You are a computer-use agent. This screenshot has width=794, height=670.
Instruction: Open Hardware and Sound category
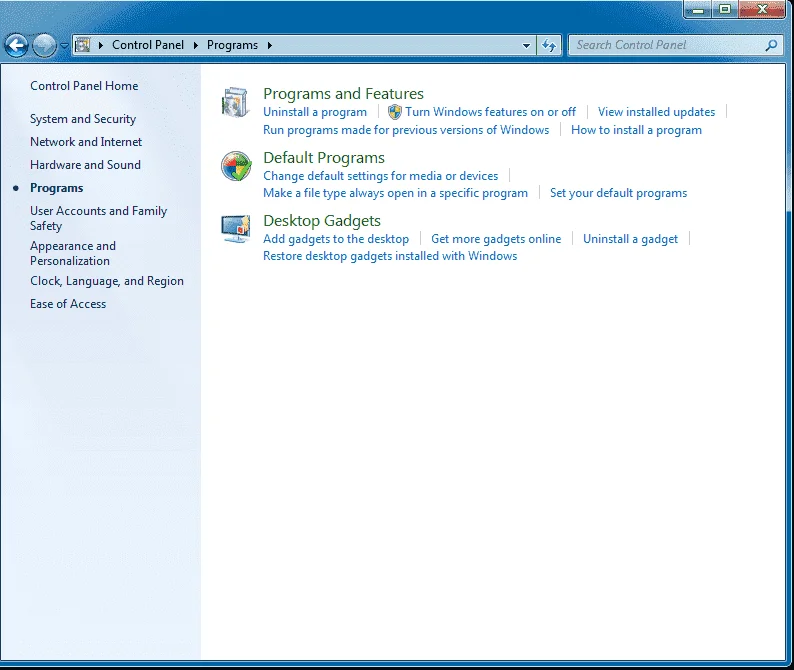pyautogui.click(x=86, y=165)
